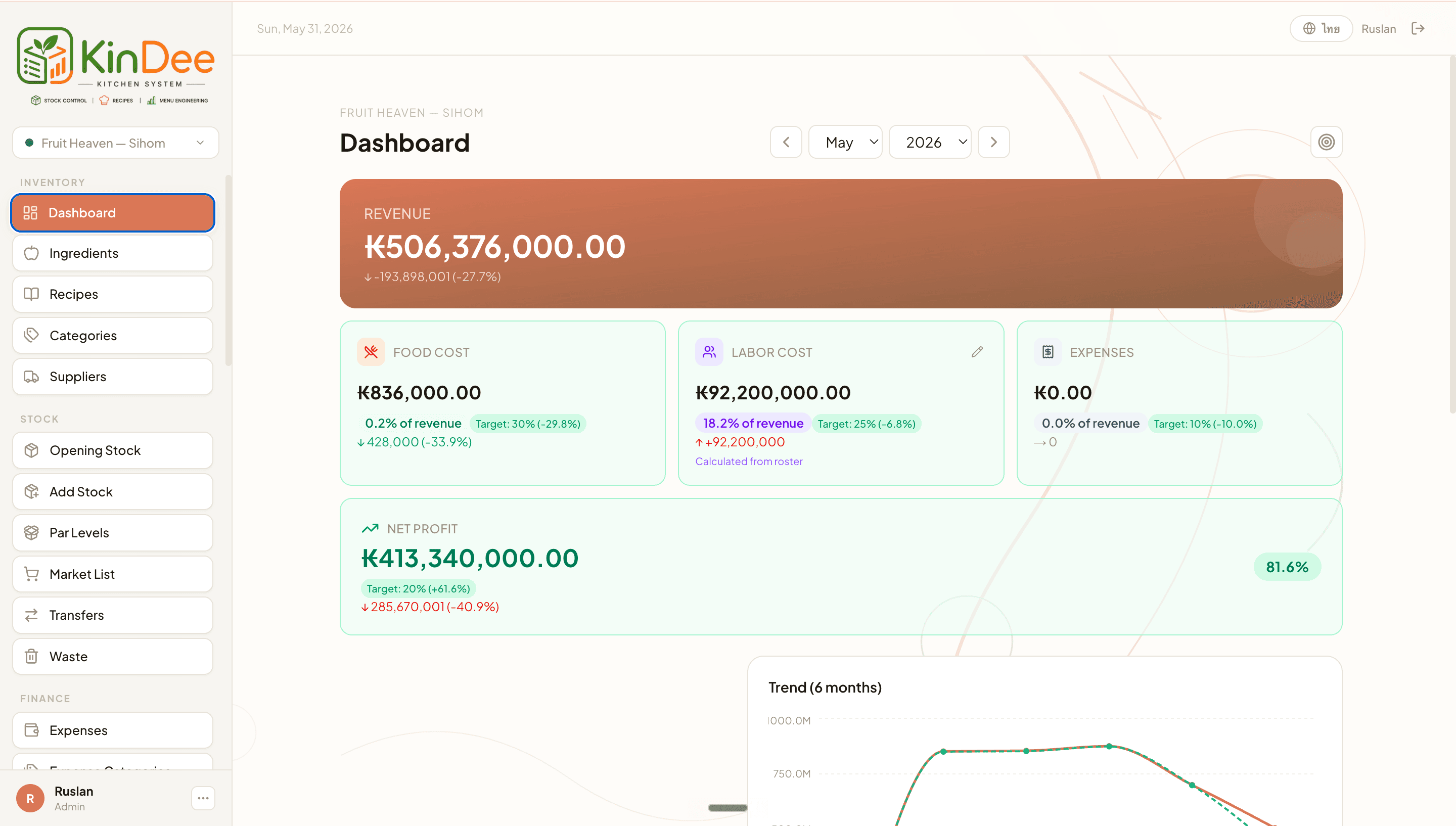Open the 2026 year dropdown
This screenshot has height=826, width=1456.
point(930,142)
